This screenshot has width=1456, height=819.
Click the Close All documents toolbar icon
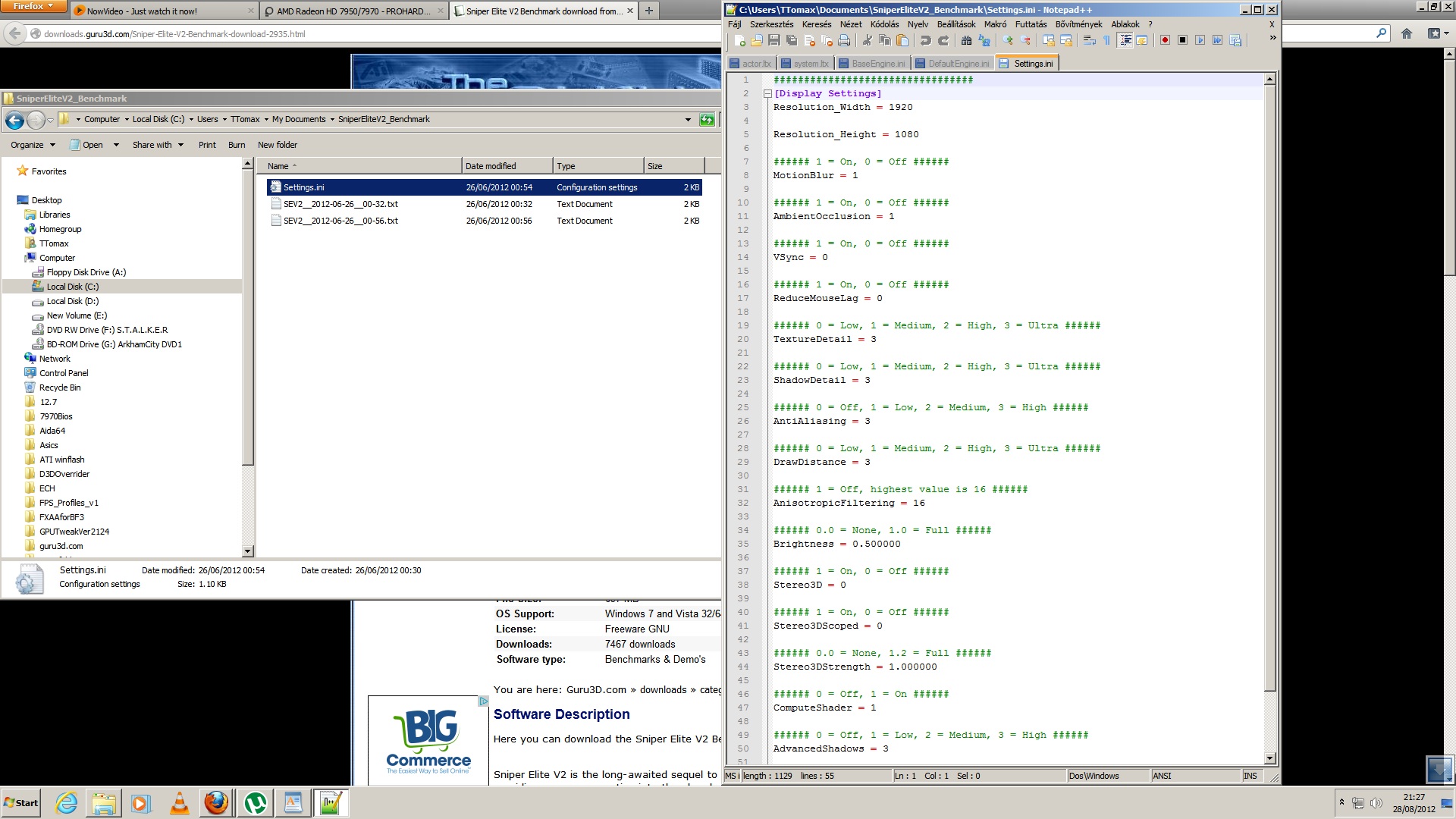[x=827, y=40]
